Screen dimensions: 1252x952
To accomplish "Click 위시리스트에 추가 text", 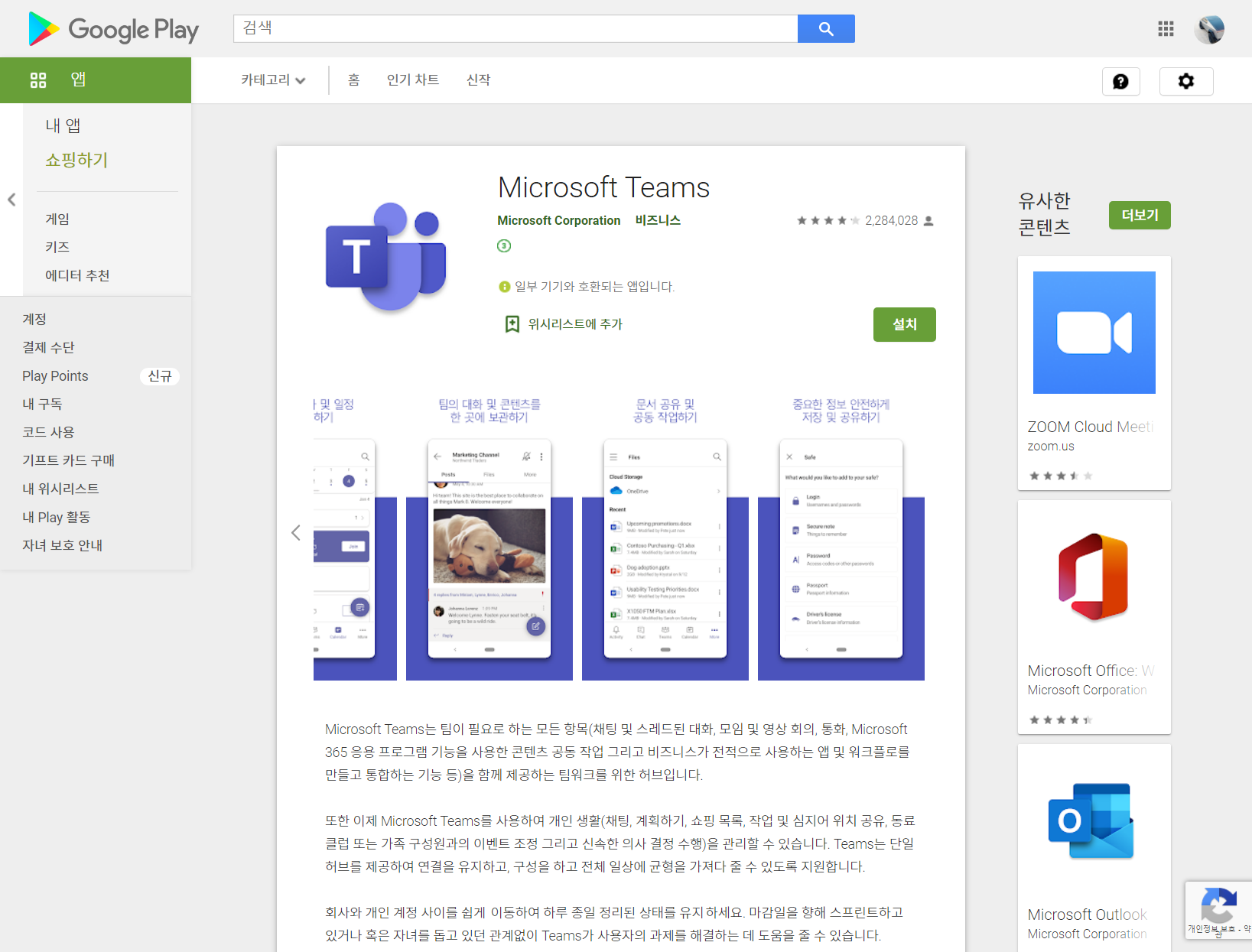I will (x=575, y=324).
